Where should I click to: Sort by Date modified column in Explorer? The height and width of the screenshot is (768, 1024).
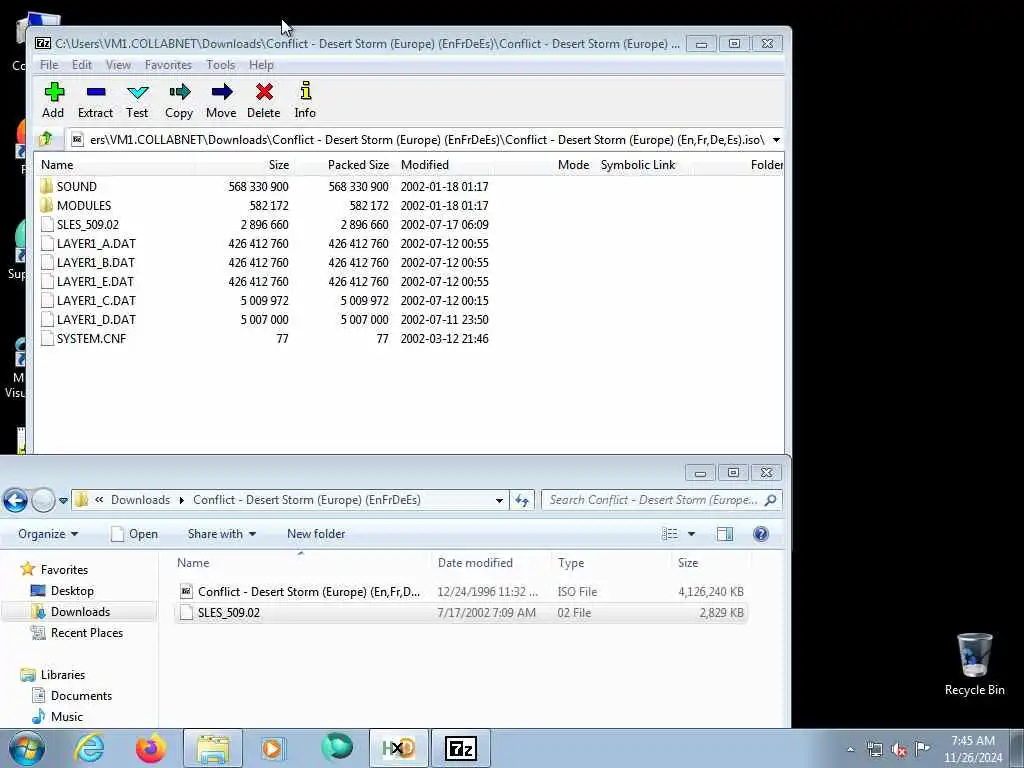point(475,563)
